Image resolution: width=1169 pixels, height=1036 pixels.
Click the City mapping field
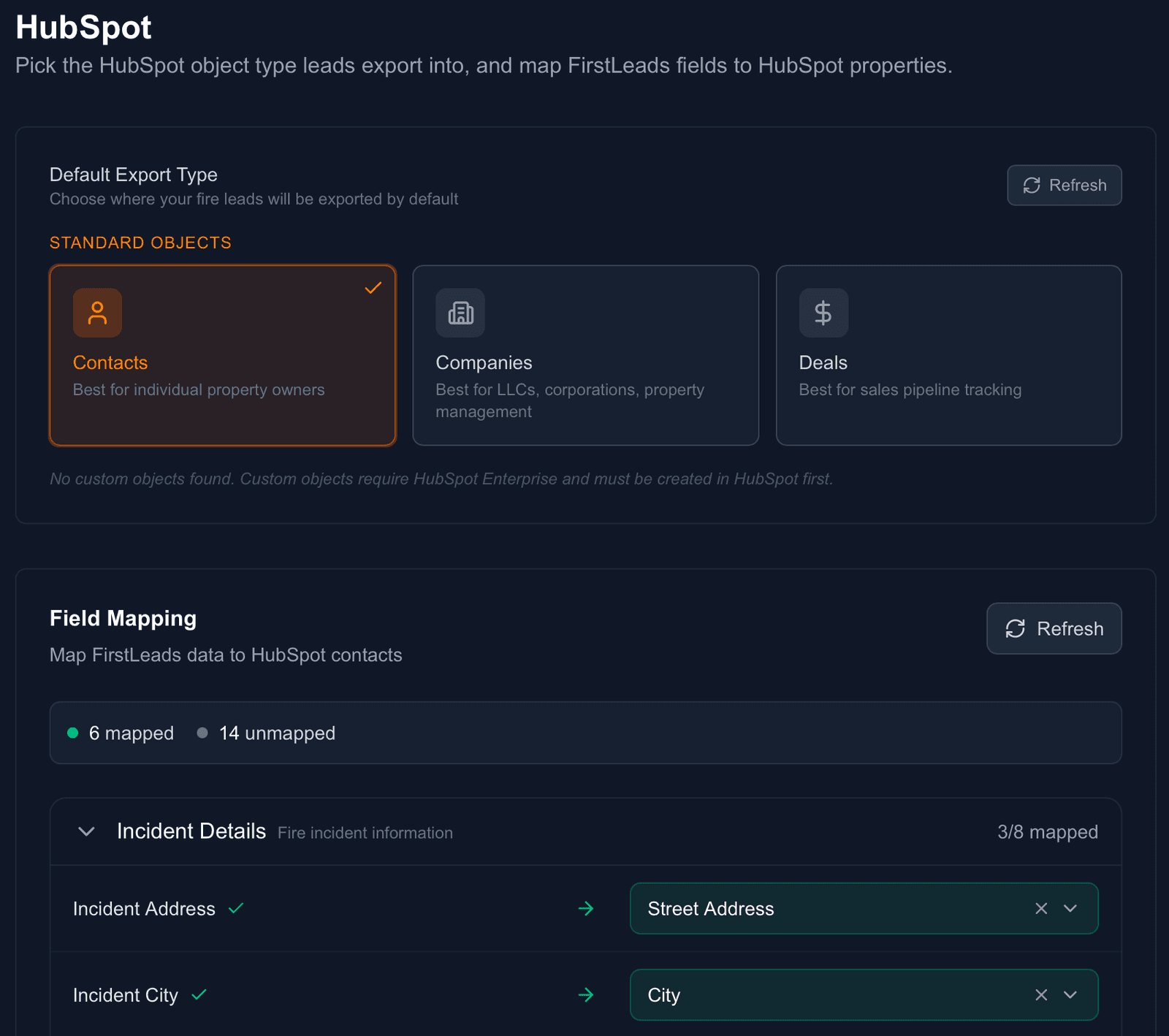click(864, 995)
